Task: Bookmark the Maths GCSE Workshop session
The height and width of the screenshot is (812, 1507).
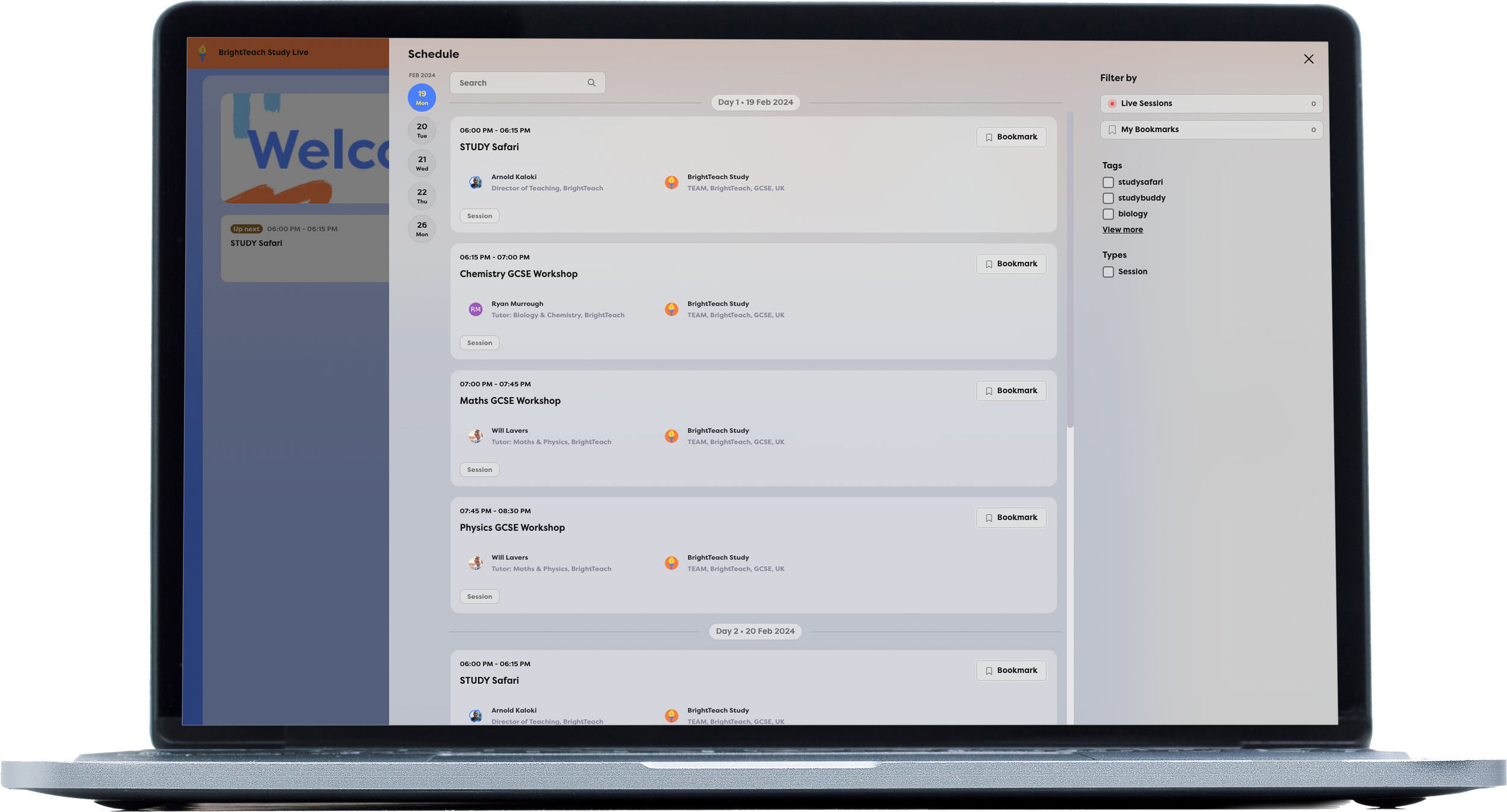Action: click(x=1011, y=391)
